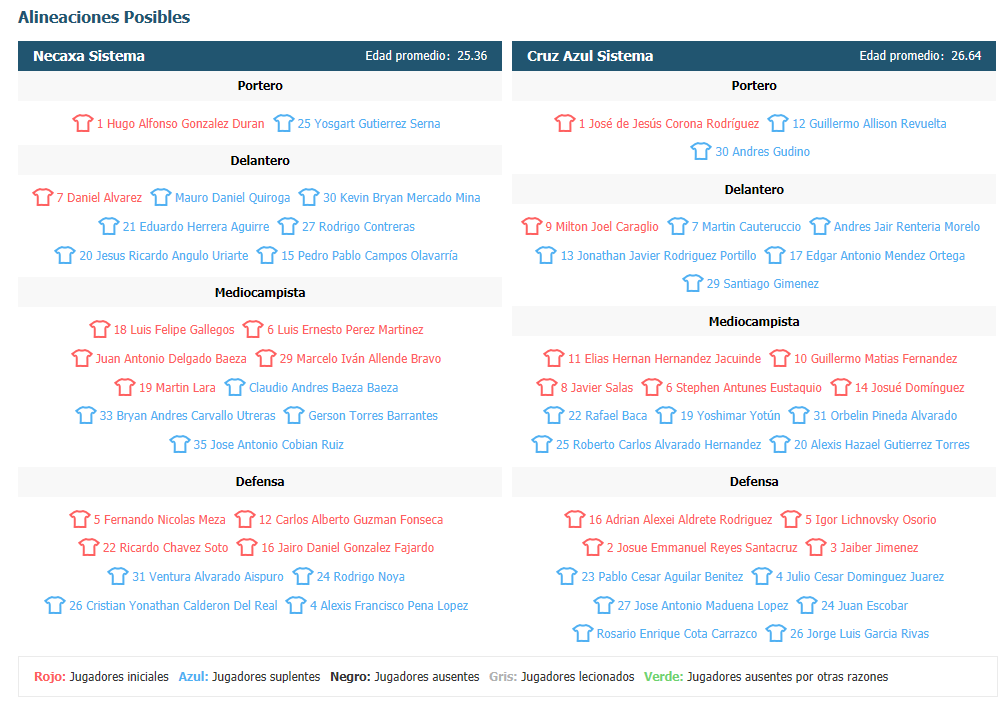Image resolution: width=1008 pixels, height=703 pixels.
Task: Click the blue jersey icon beside Yosgart Gutierrez Serna
Action: [283, 123]
